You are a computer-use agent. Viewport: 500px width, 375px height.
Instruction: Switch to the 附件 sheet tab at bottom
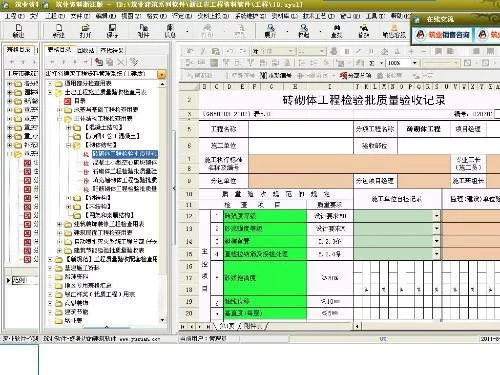click(x=252, y=326)
